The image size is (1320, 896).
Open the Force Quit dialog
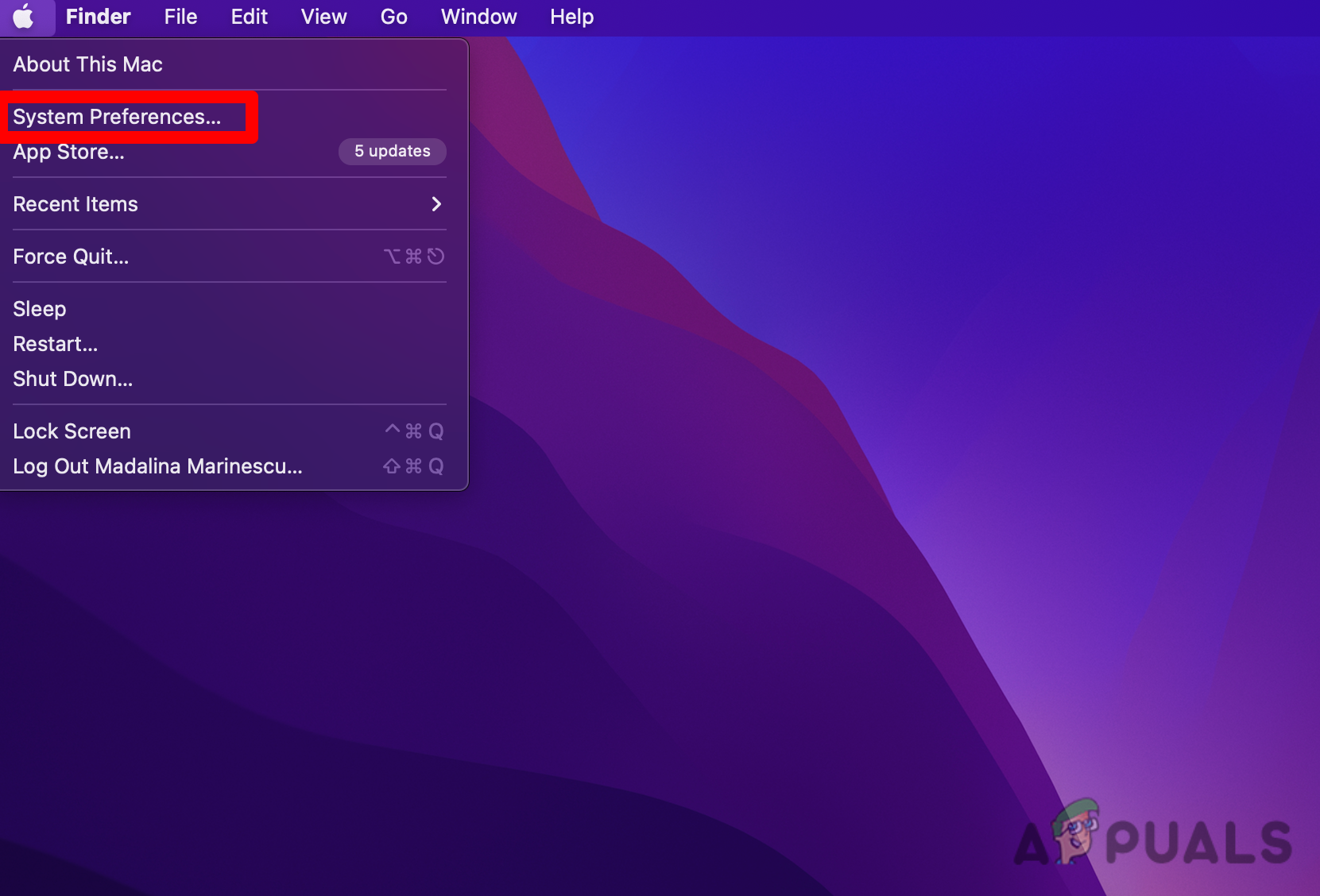[71, 256]
